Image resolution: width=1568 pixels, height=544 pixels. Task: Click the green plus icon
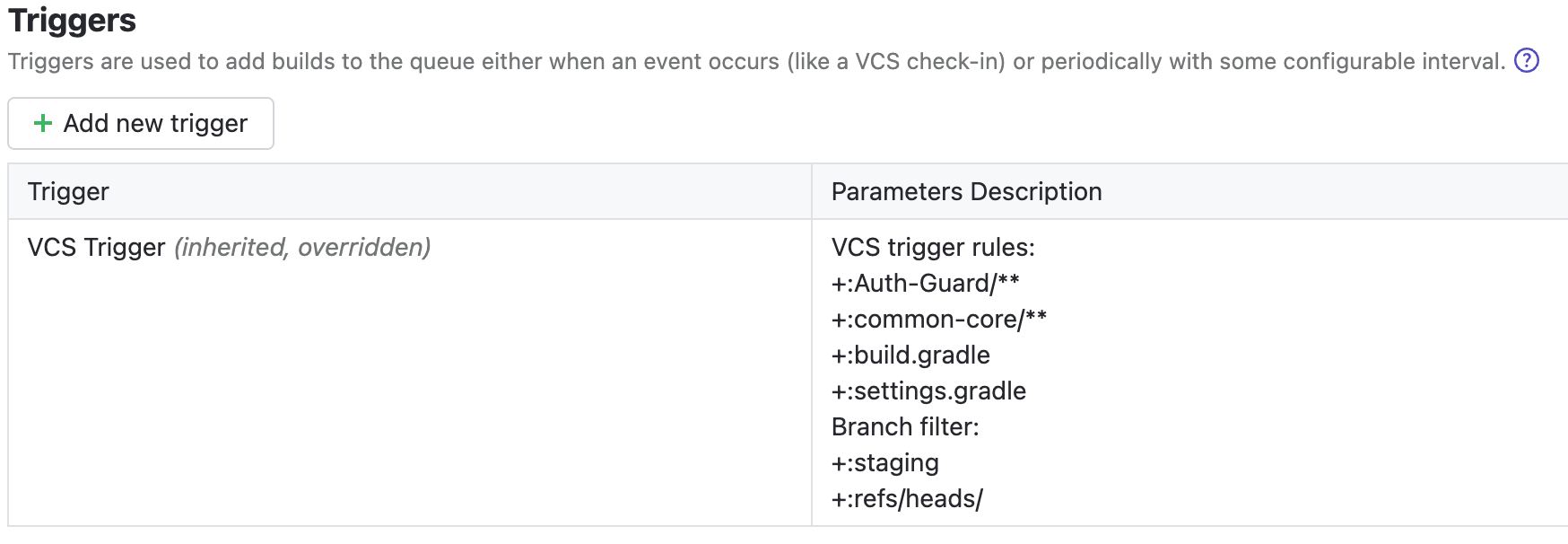42,123
